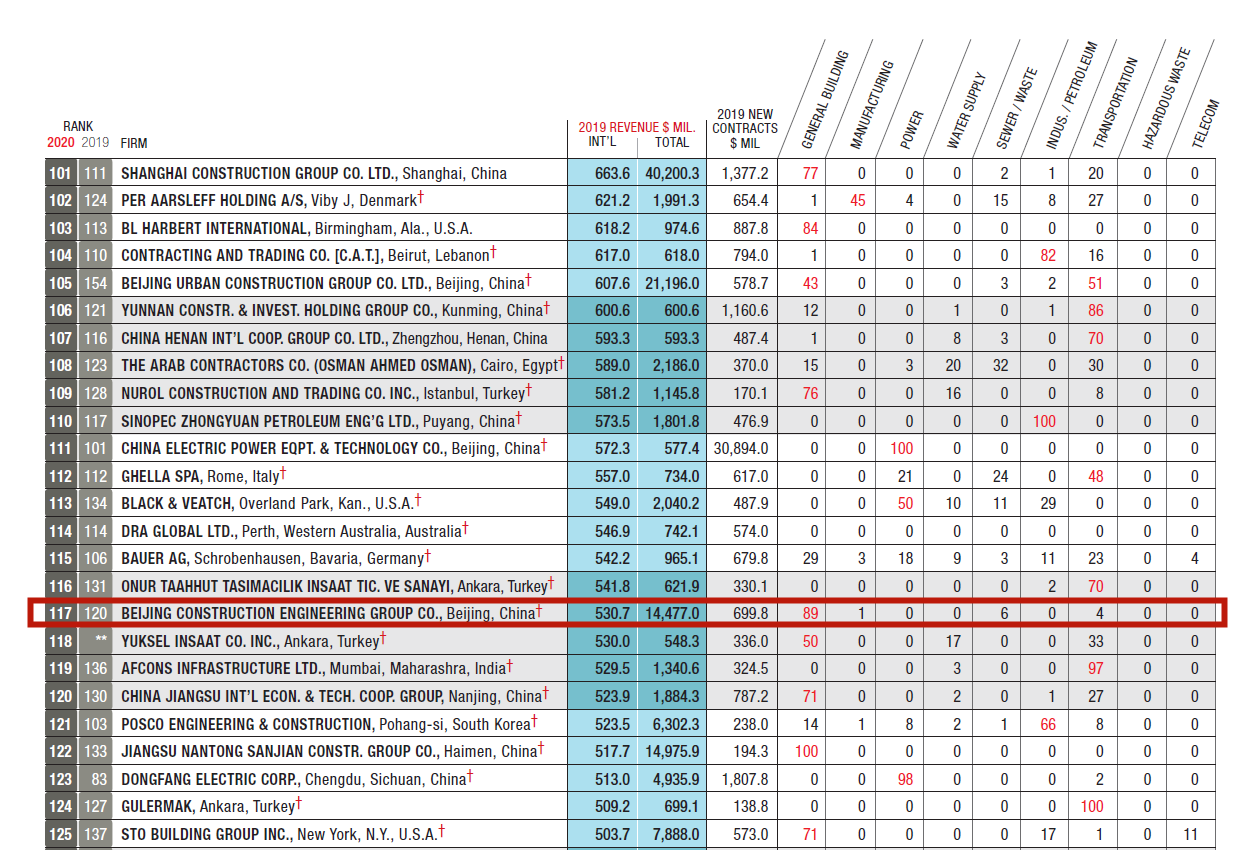
Task: Select the 2020 rank cell 125
Action: point(61,834)
